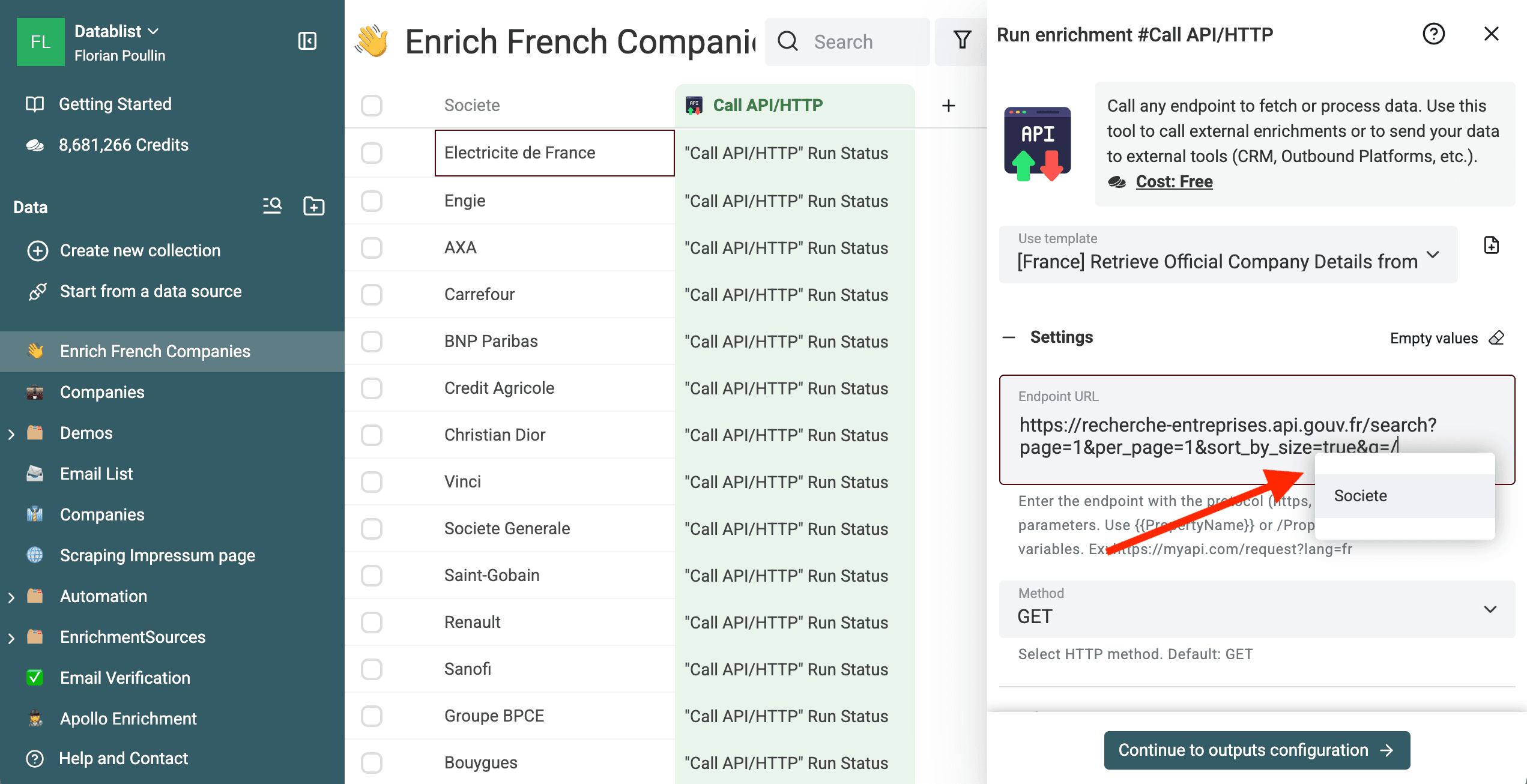Select all rows with the header checkbox
The height and width of the screenshot is (784, 1527).
372,105
